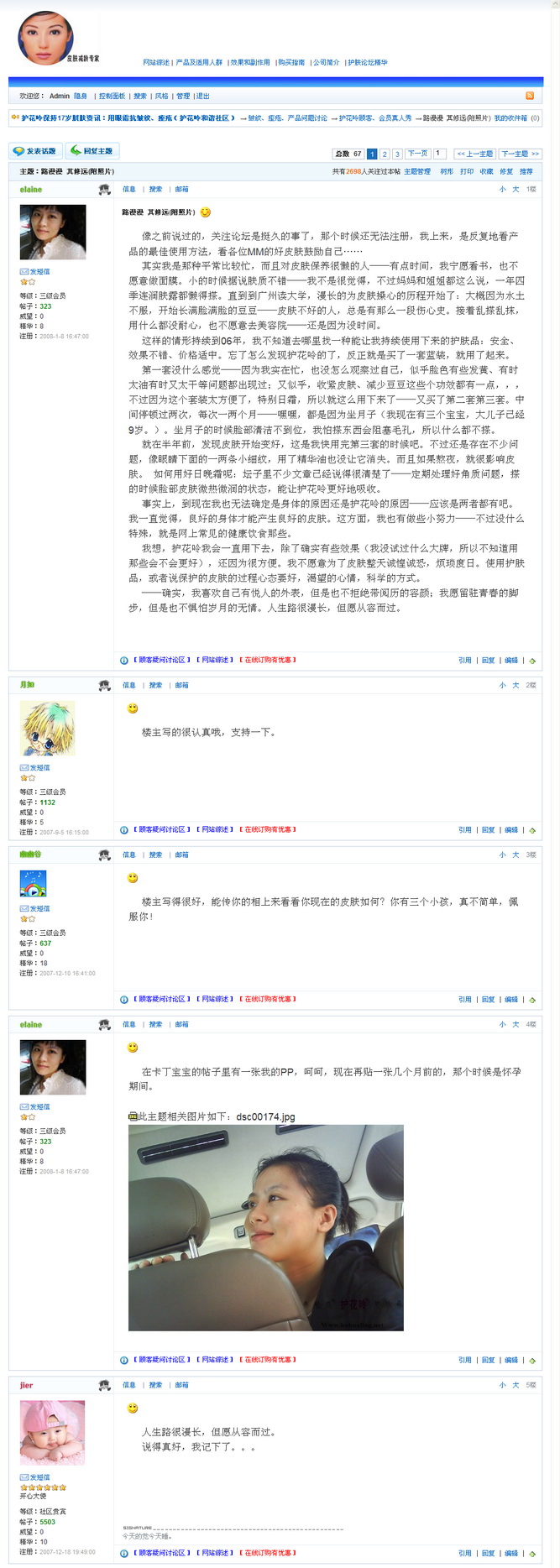Open the 隐身 stealth status menu
The image size is (560, 1568).
coord(81,96)
